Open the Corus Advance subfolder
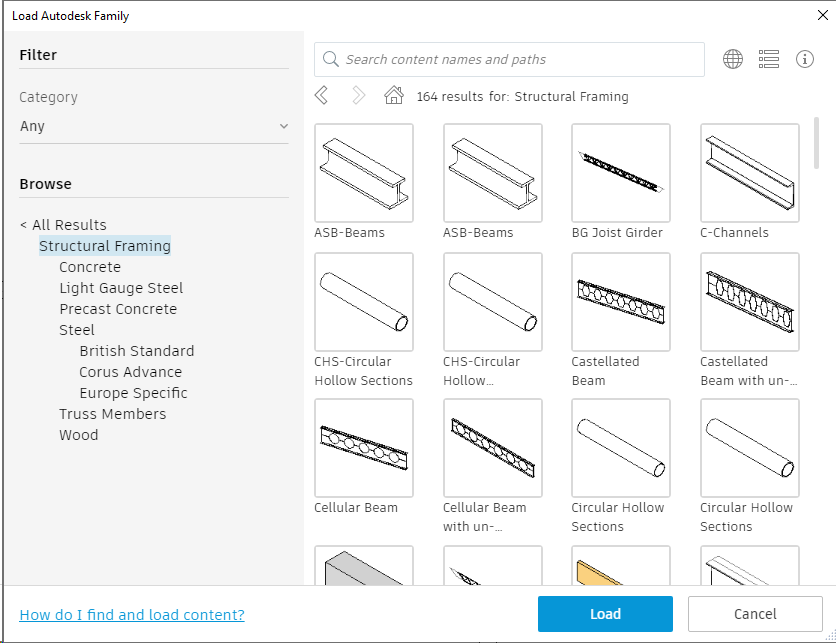The height and width of the screenshot is (643, 836). point(131,372)
